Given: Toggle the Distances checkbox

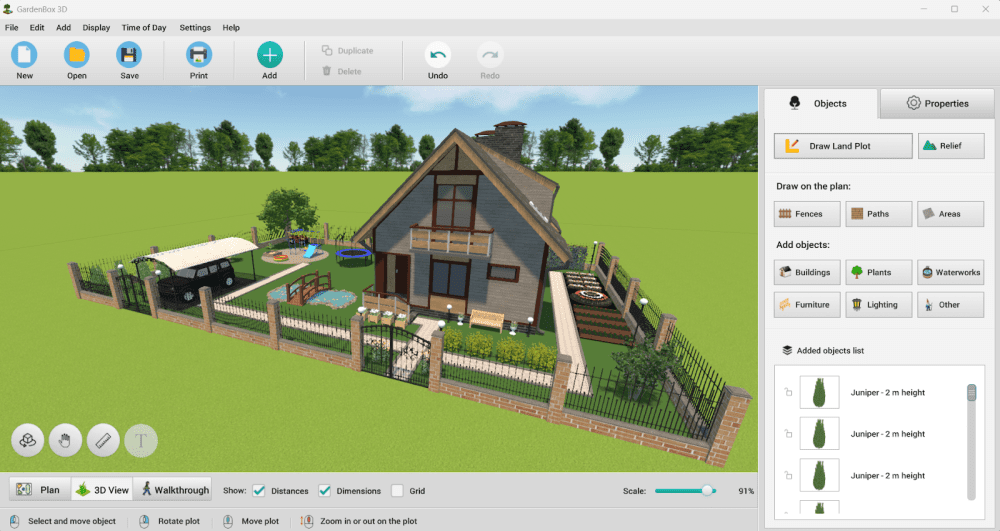Looking at the screenshot, I should tap(259, 490).
